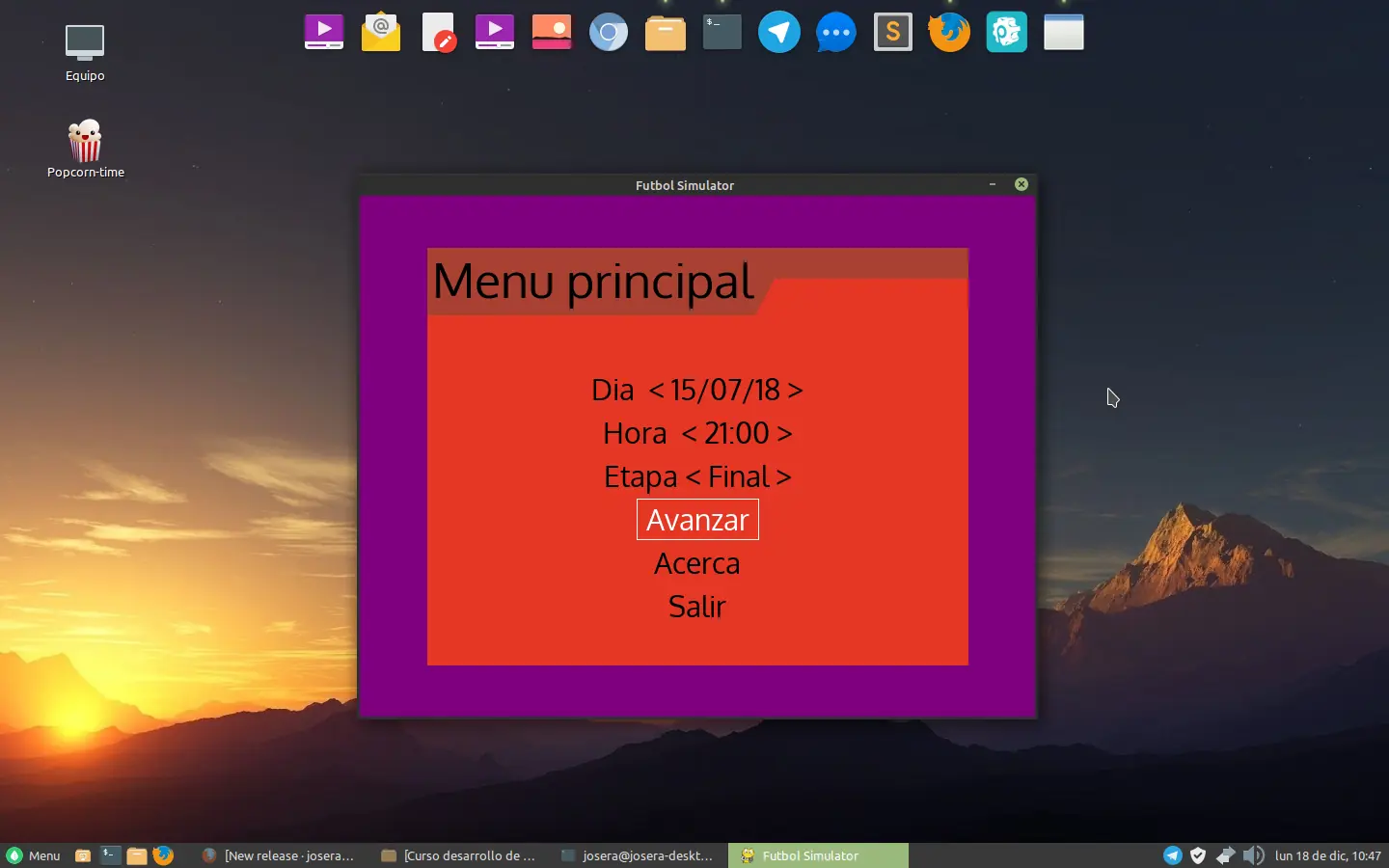Click the Telegram tray icon
This screenshot has width=1389, height=868.
[1173, 855]
